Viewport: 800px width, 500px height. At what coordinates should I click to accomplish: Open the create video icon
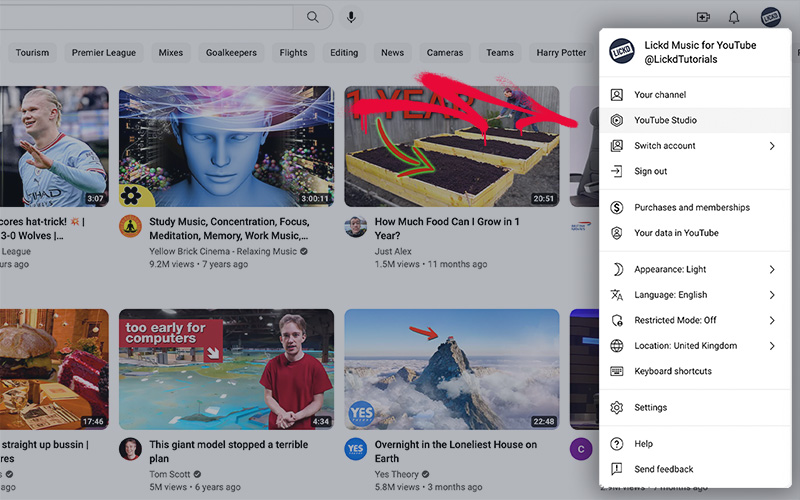[x=703, y=17]
